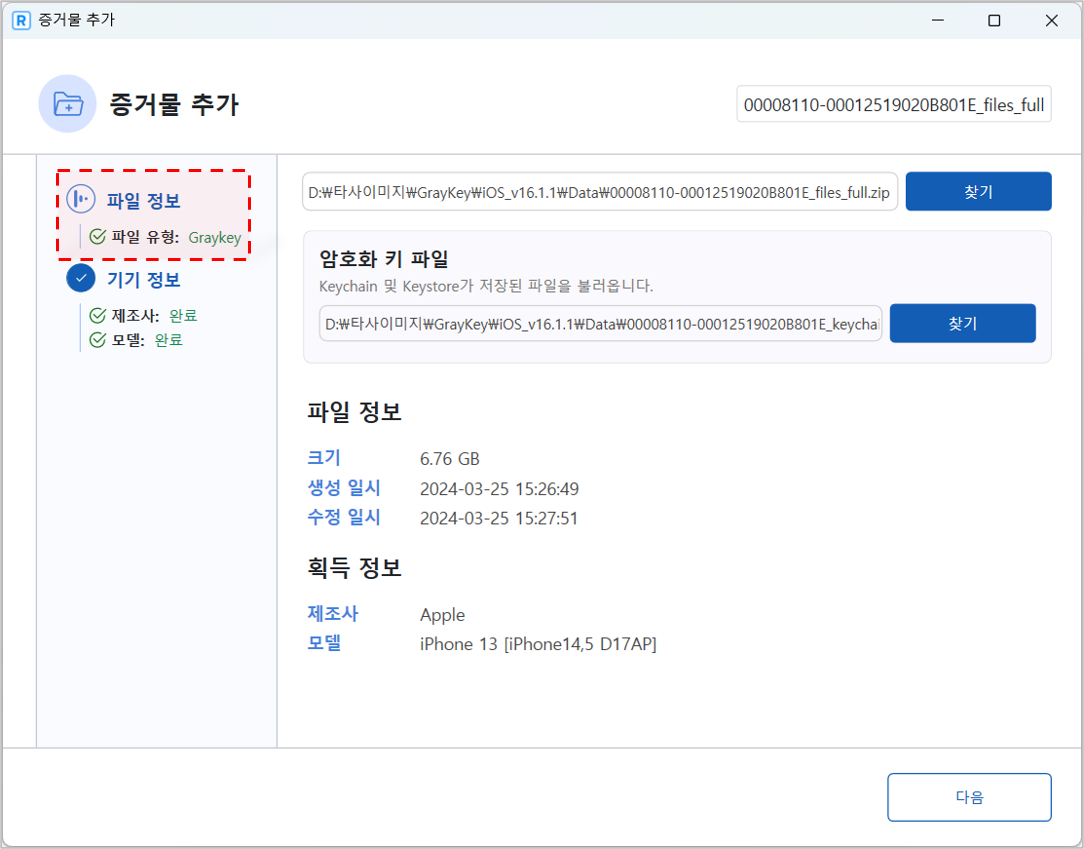Click the 모델 label under 획득 정보
The width and height of the screenshot is (1084, 849).
click(x=324, y=643)
